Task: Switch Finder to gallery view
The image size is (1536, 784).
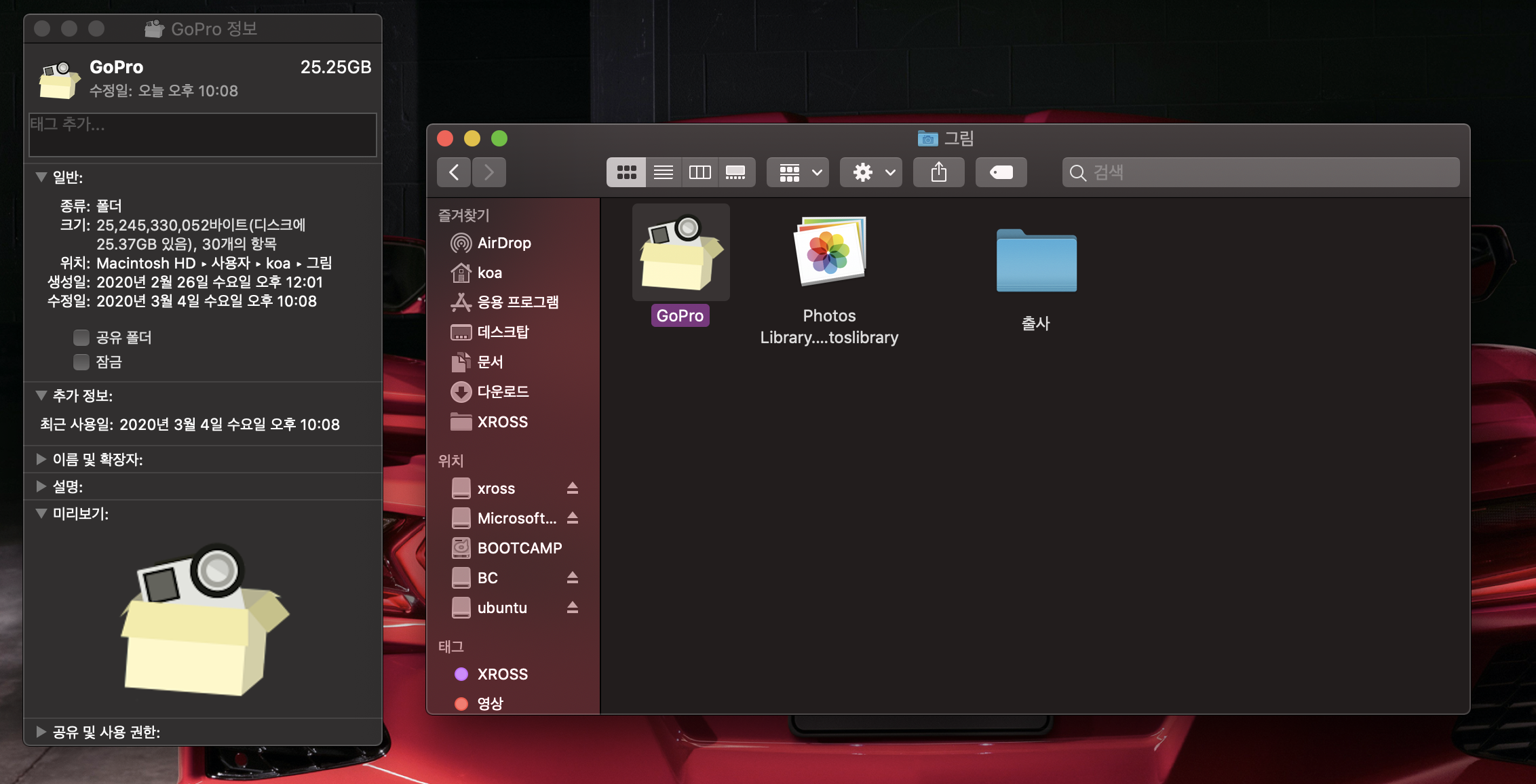Action: (735, 172)
